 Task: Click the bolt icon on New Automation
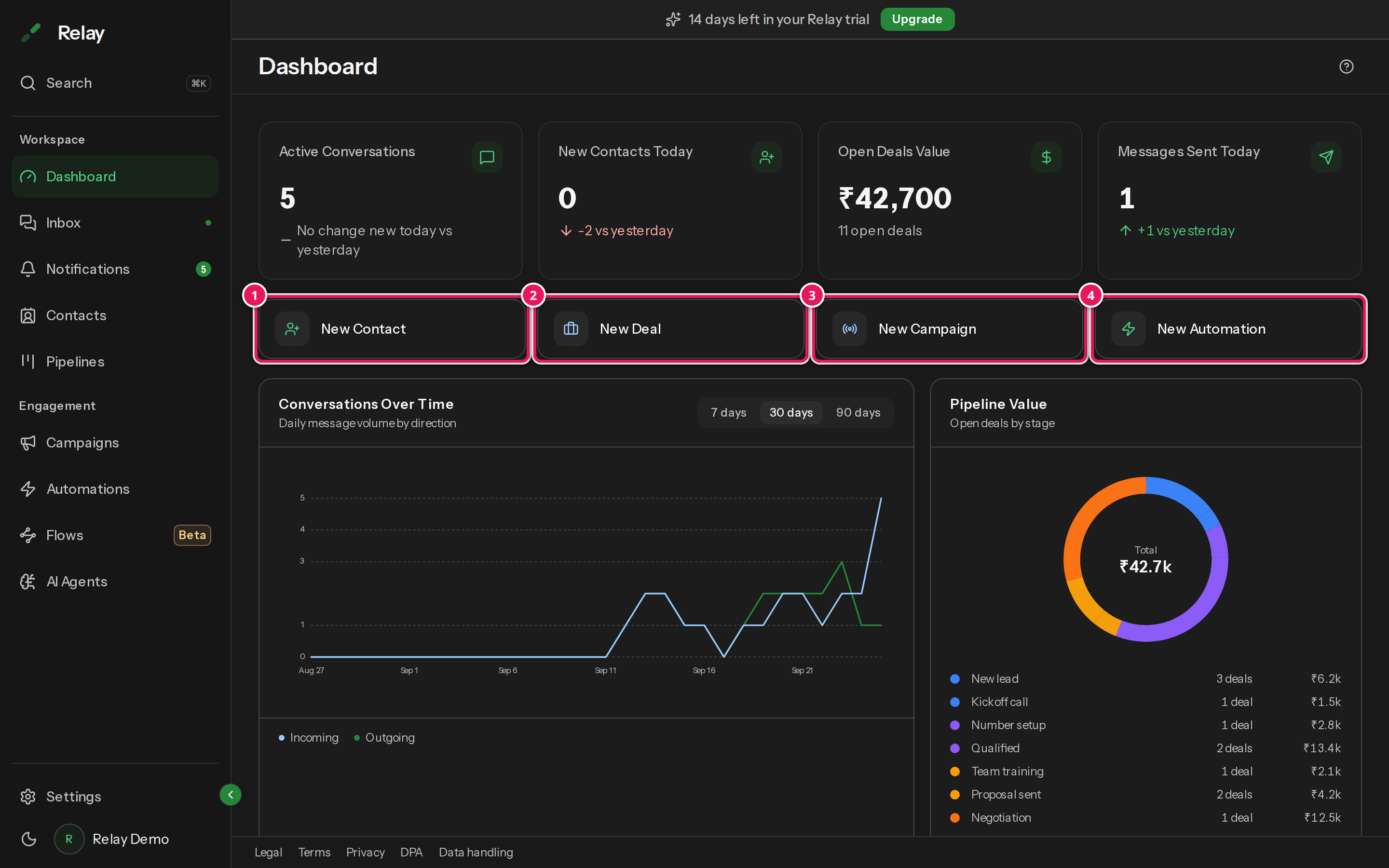(1129, 329)
